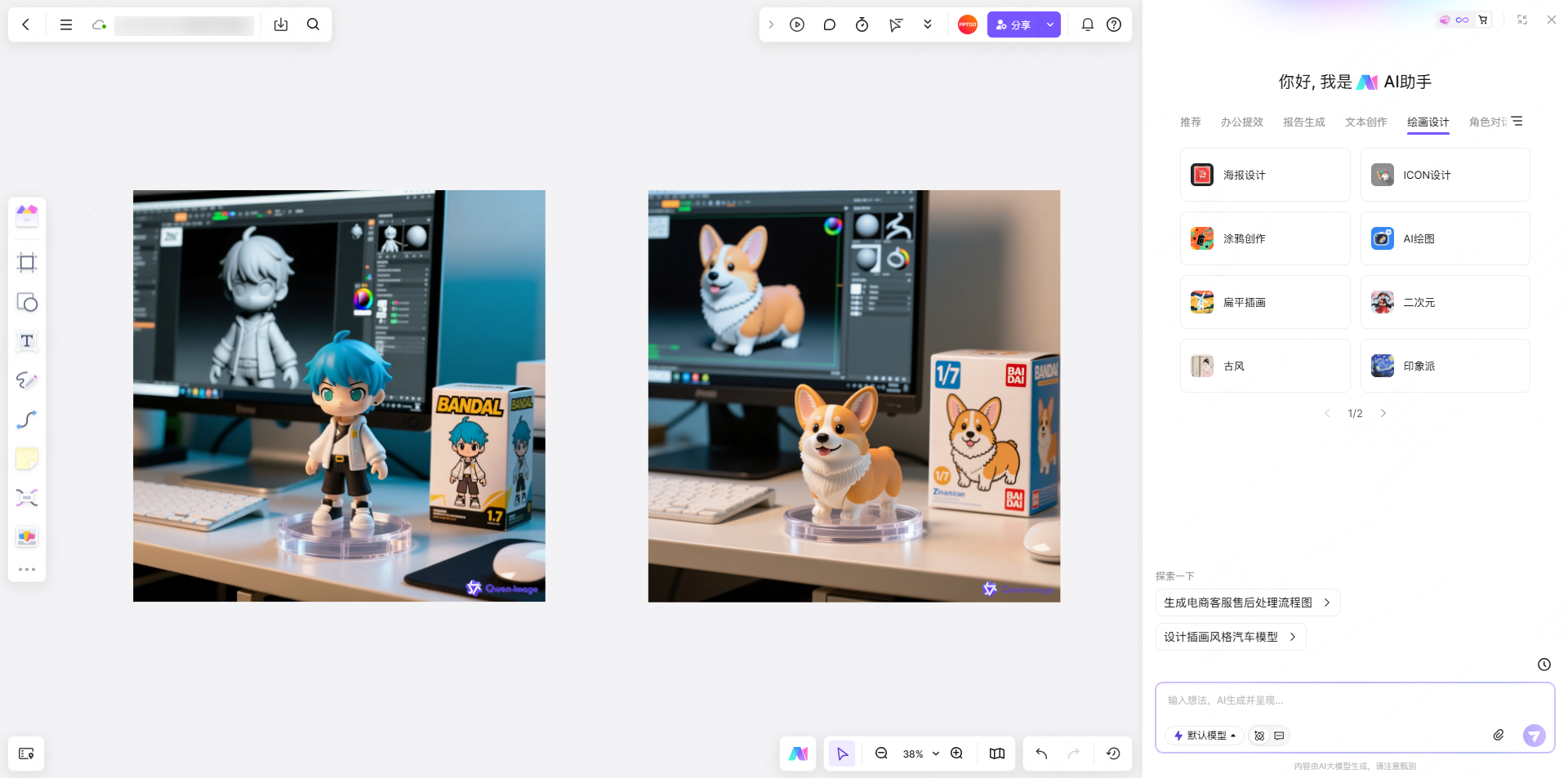Select the Text tool in left sidebar

27,341
